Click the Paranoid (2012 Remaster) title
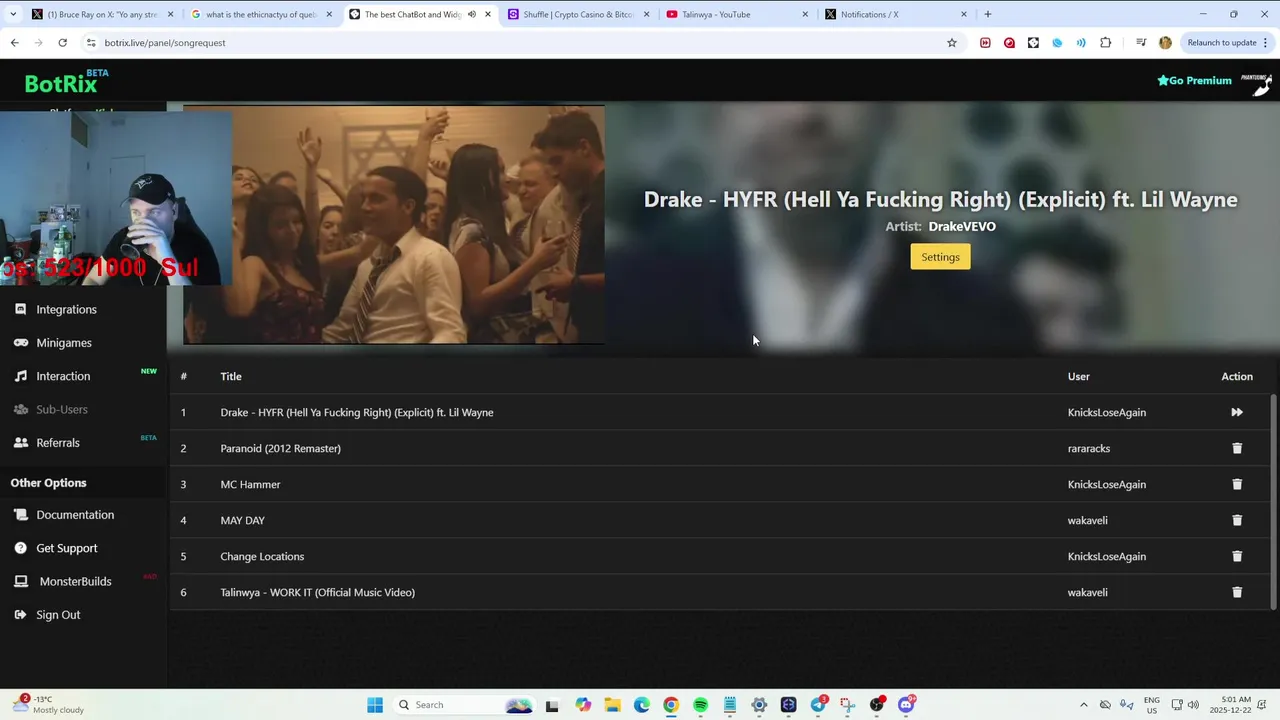This screenshot has width=1280, height=720. [280, 448]
